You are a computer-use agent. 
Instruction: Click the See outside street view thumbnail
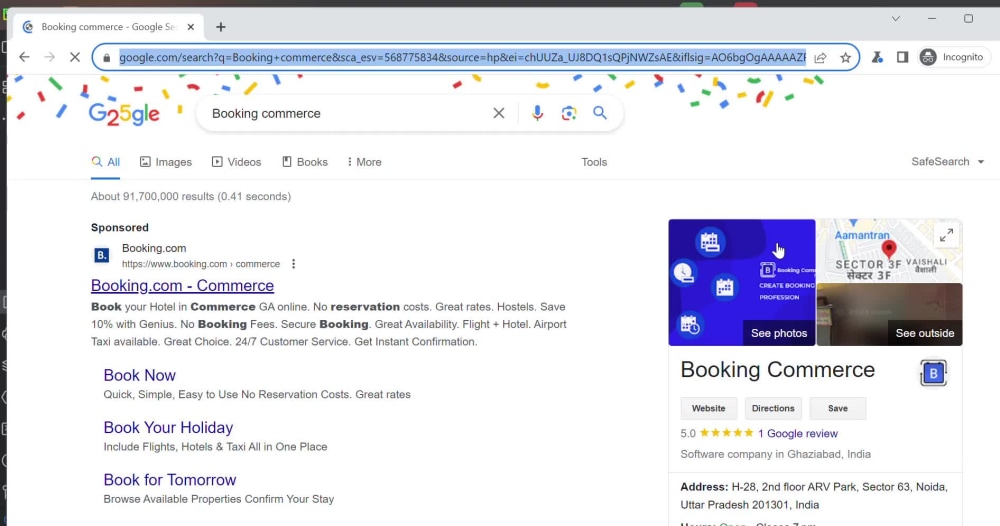[890, 315]
